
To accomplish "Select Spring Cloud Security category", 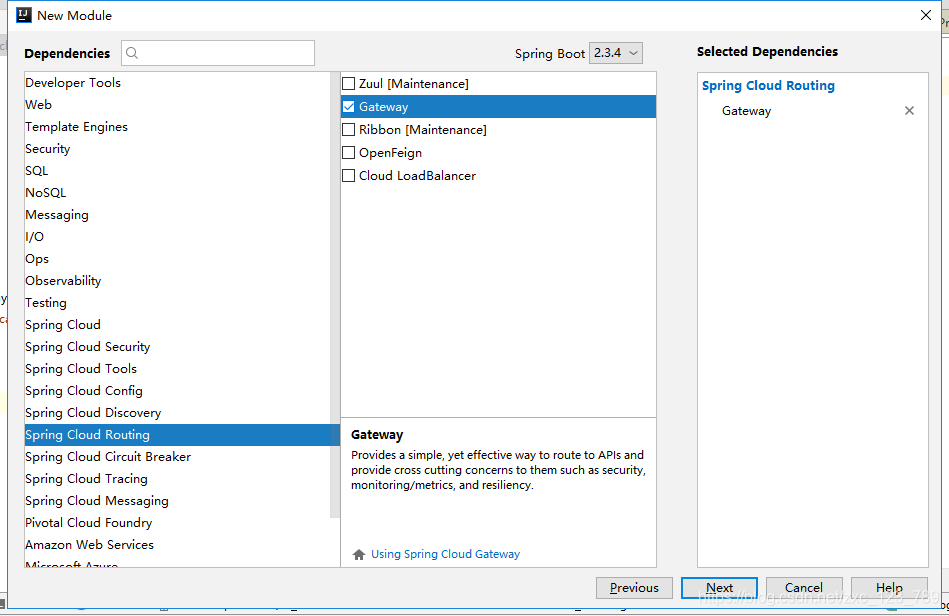I will (178, 347).
